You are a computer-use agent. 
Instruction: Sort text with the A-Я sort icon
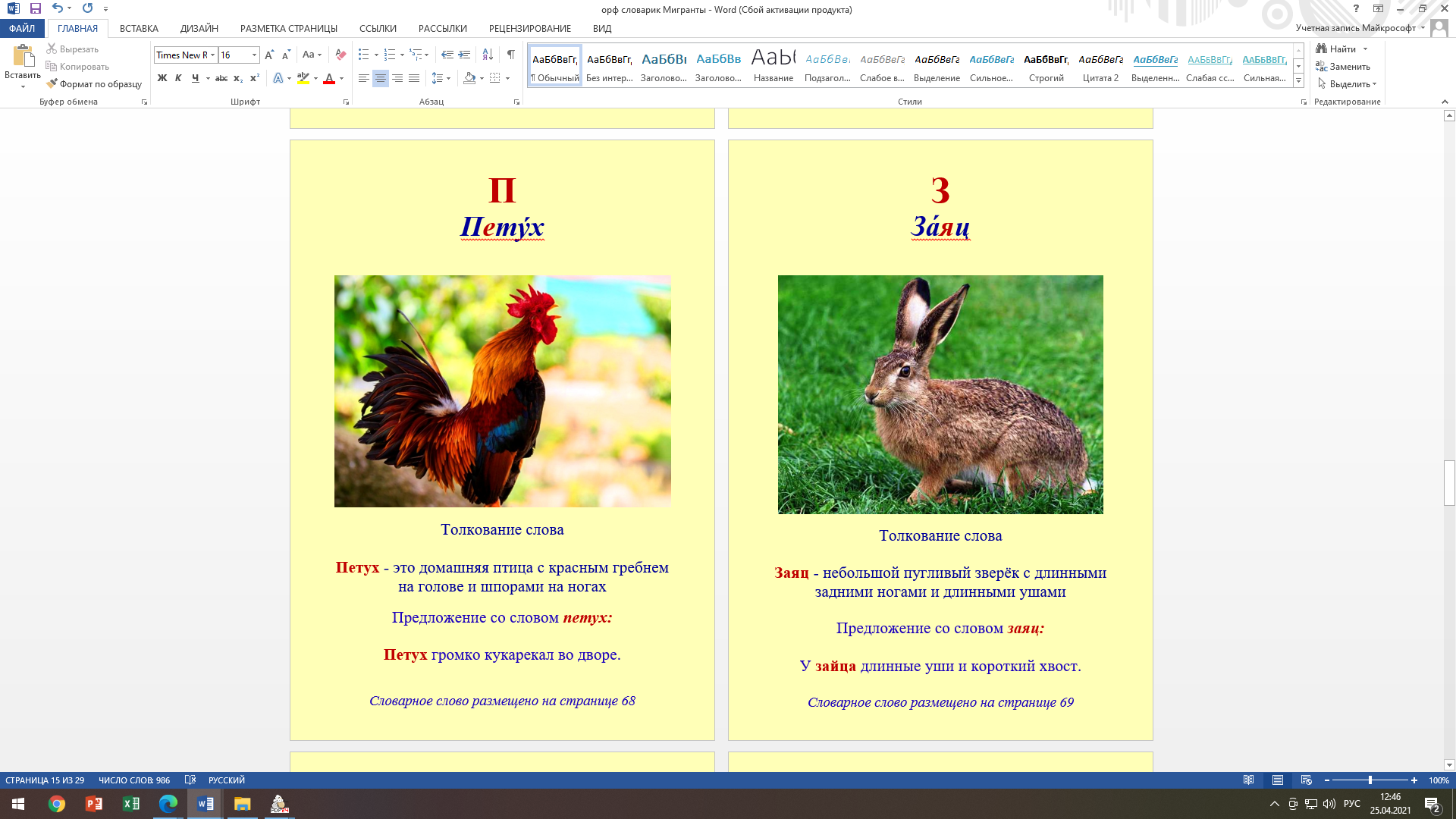coord(488,55)
